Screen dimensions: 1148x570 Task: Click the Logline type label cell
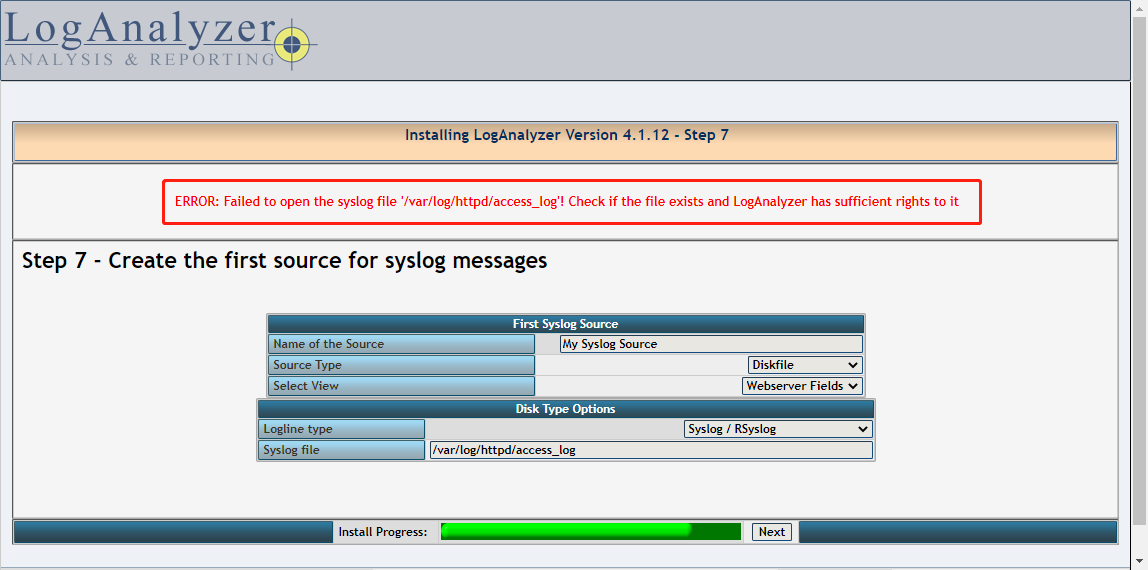coord(341,429)
